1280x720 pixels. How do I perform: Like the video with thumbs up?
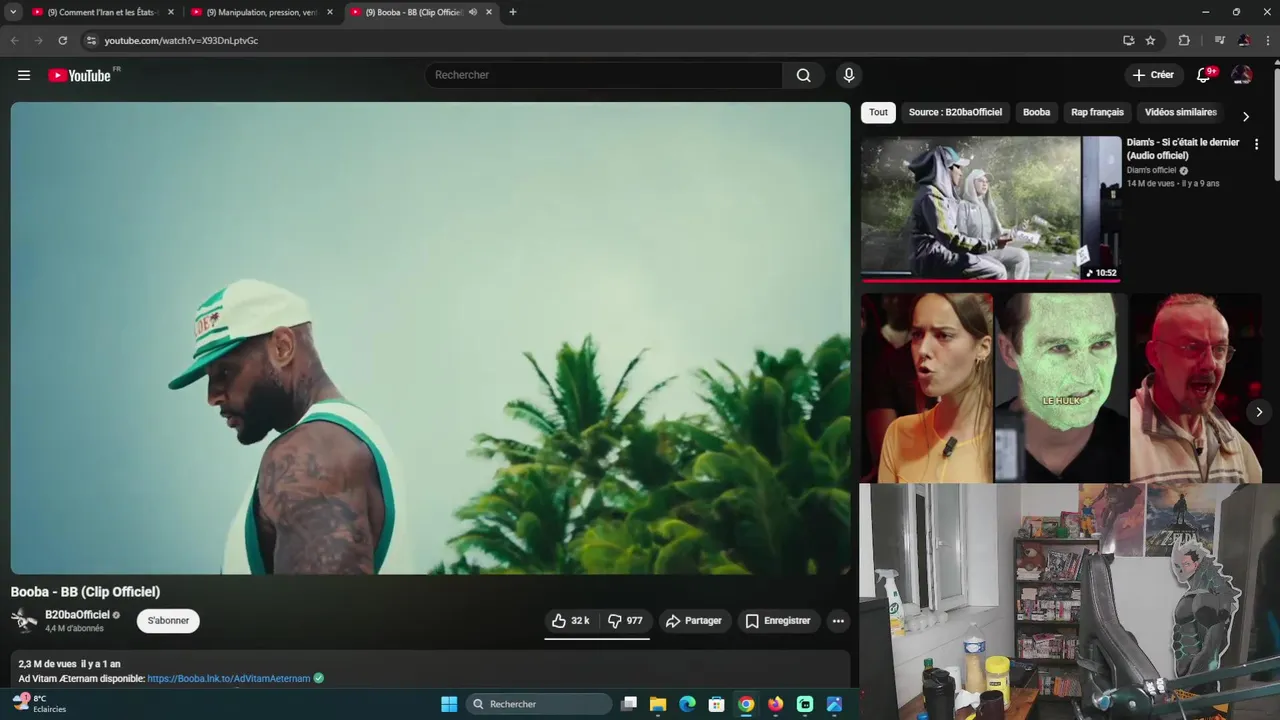pyautogui.click(x=572, y=621)
